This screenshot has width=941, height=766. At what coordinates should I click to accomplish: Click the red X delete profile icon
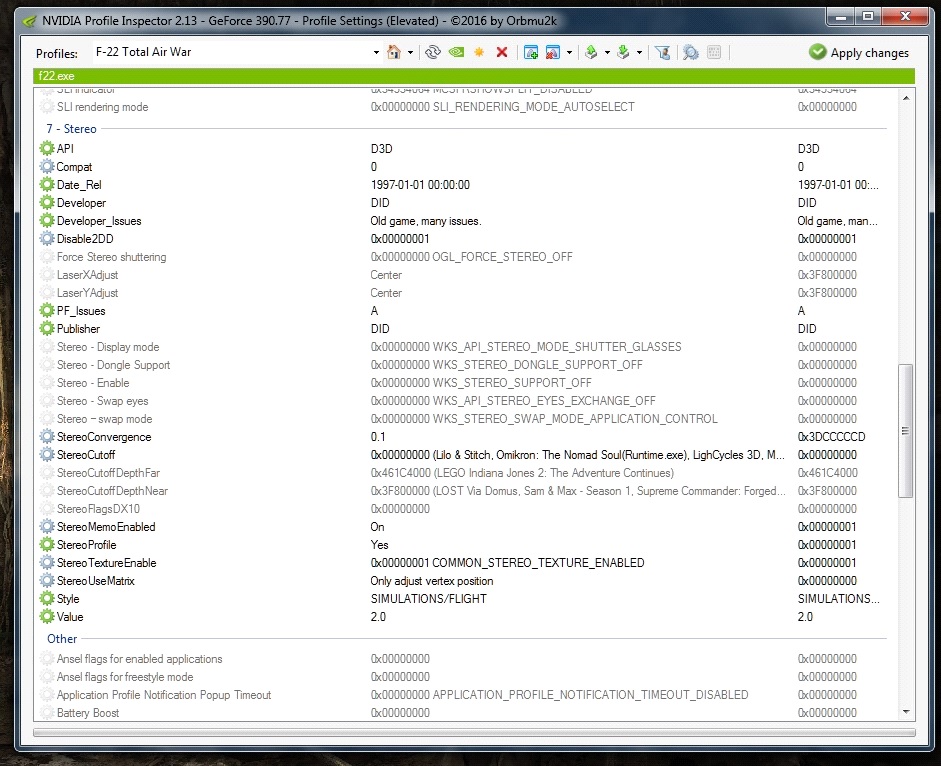point(502,52)
